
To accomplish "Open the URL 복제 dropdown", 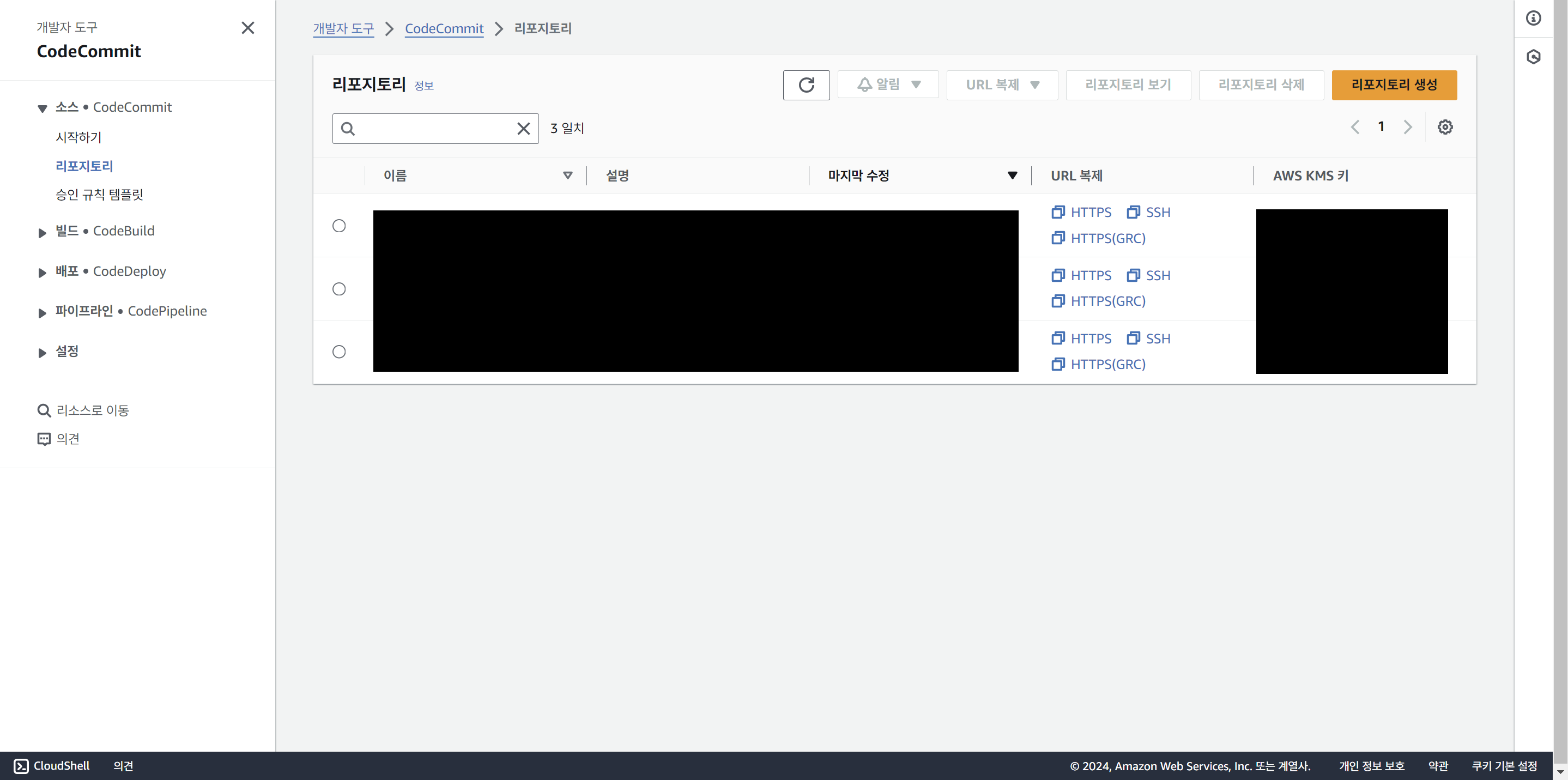I will tap(1001, 84).
